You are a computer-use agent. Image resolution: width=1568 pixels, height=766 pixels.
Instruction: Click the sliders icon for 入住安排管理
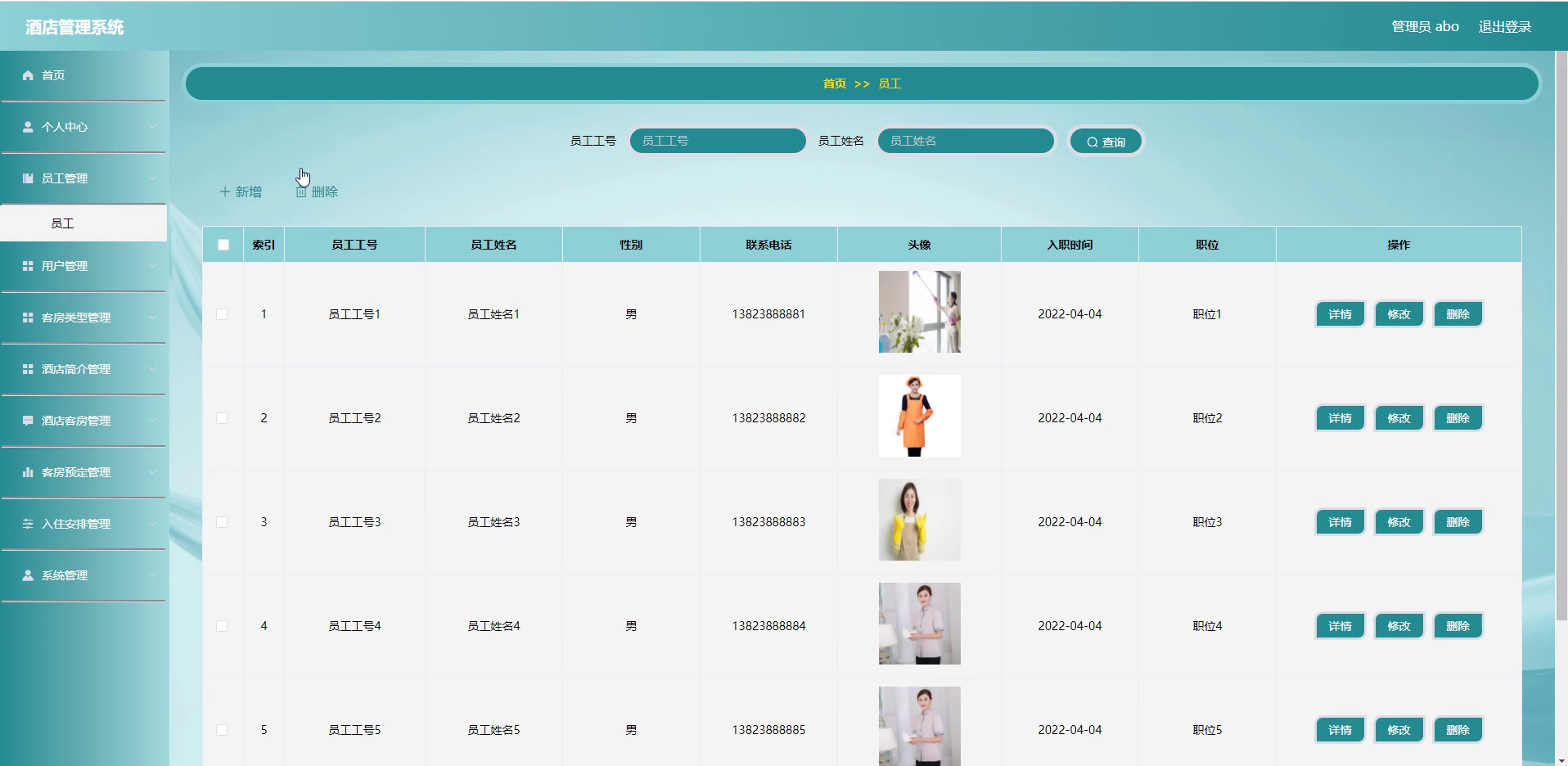28,524
